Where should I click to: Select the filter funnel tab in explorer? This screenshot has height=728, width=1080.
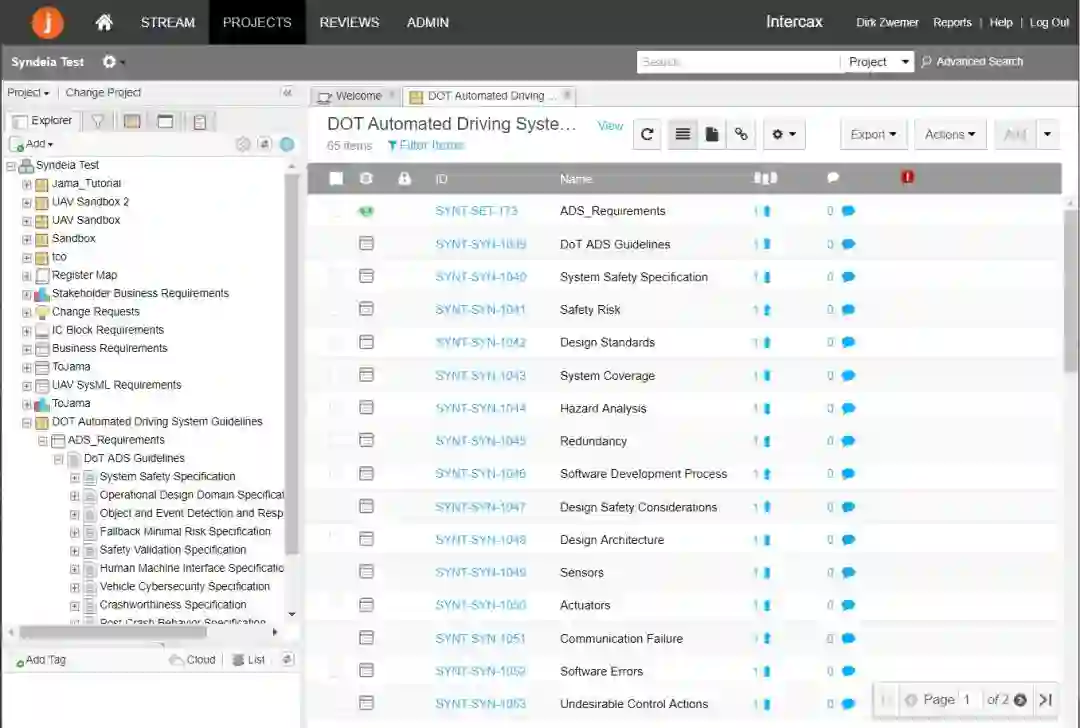(98, 121)
